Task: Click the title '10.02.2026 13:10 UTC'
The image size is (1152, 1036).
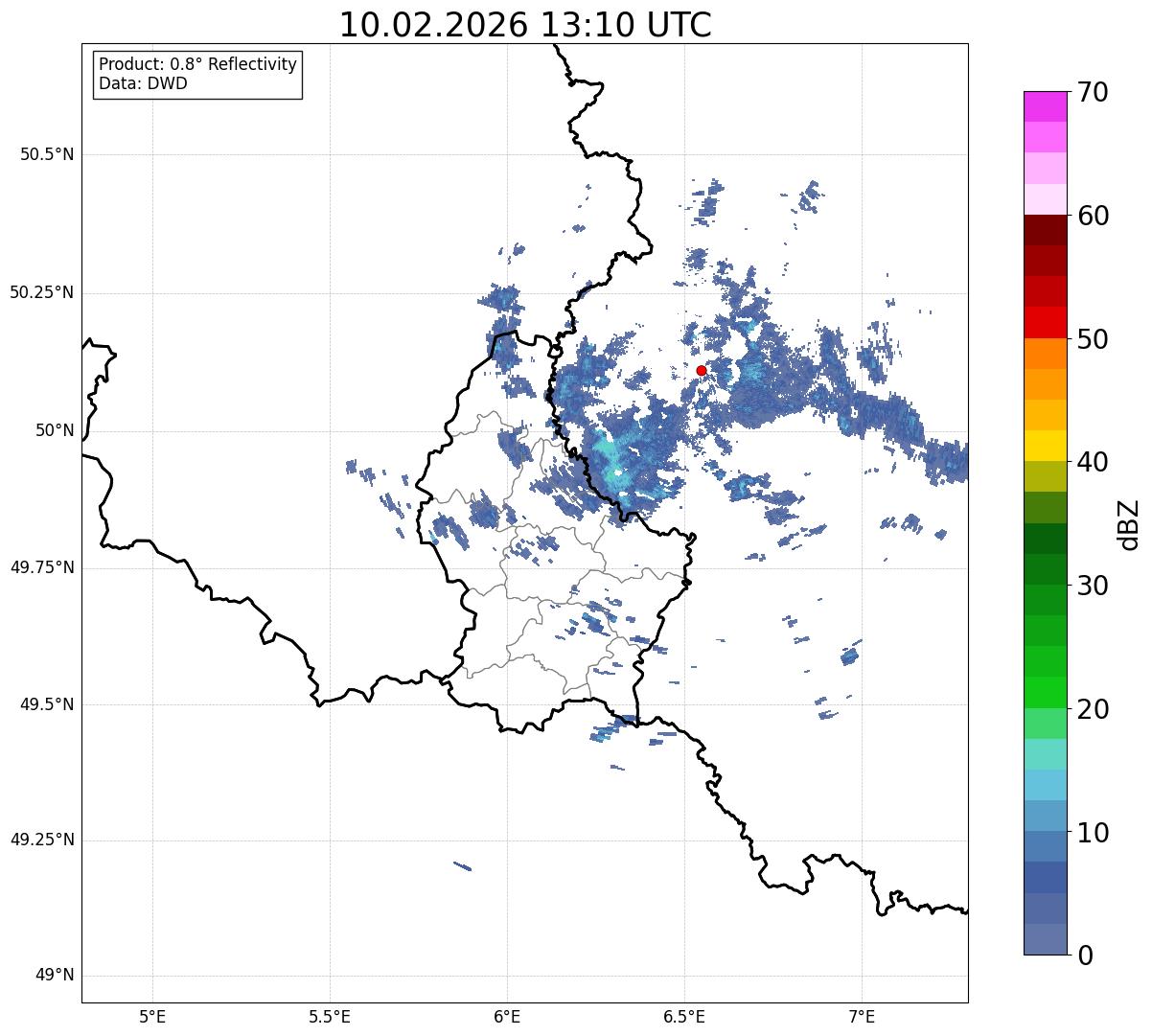Action: (525, 25)
